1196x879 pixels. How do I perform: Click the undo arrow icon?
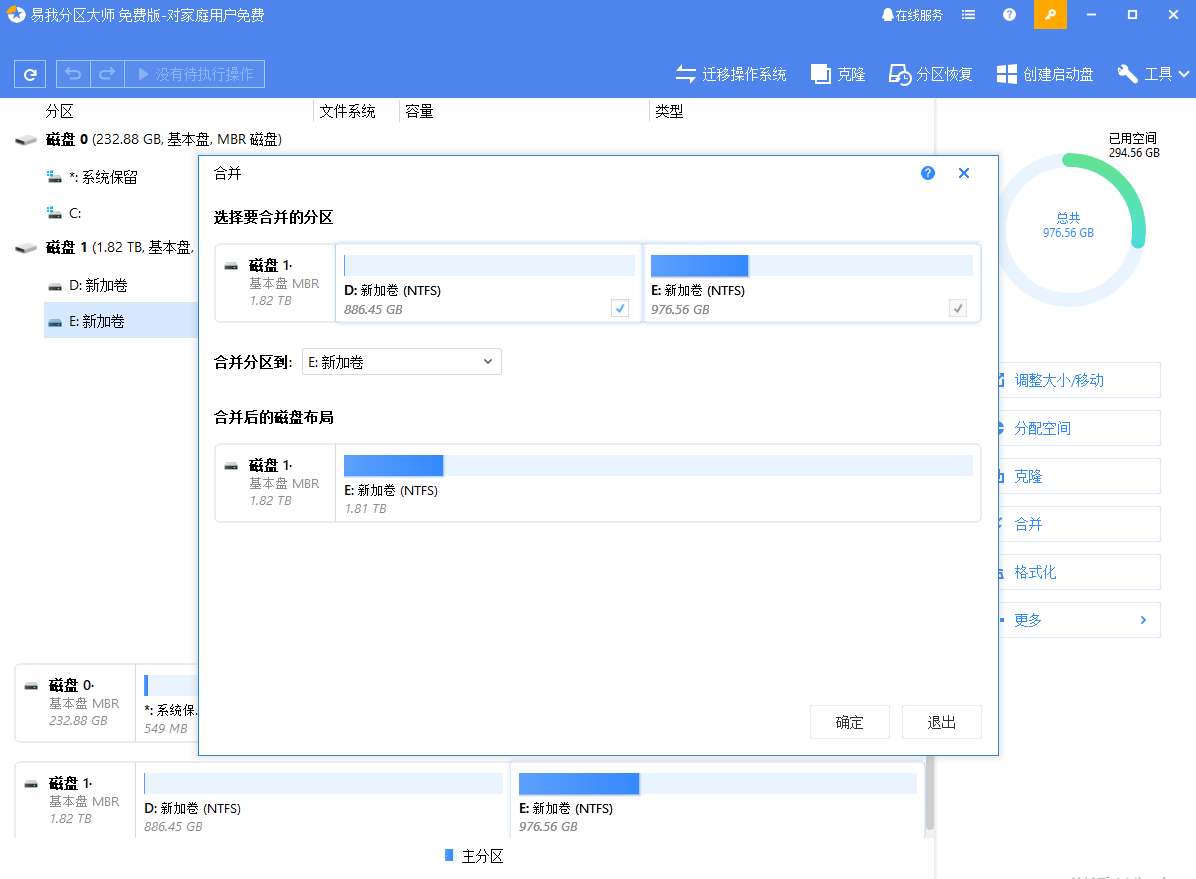coord(70,73)
